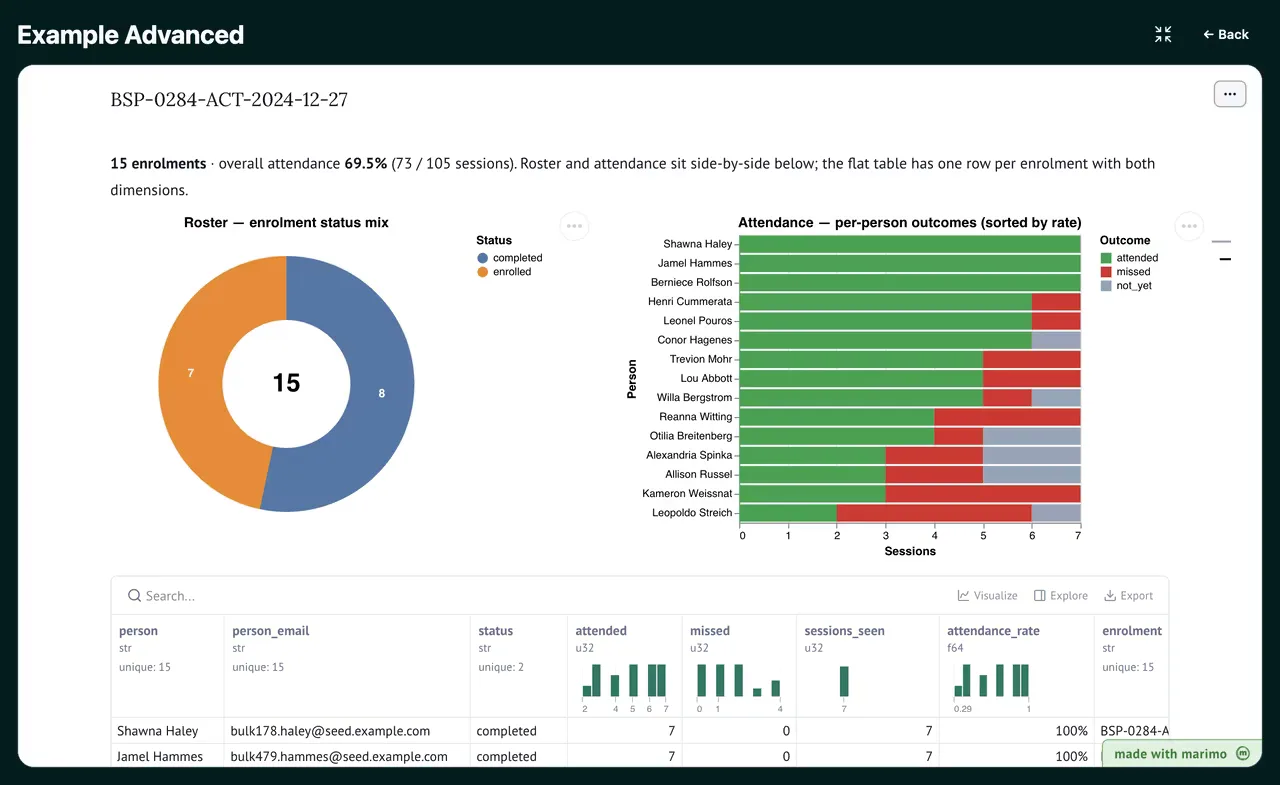Go back using the Back link
1280x785 pixels.
[1226, 34]
